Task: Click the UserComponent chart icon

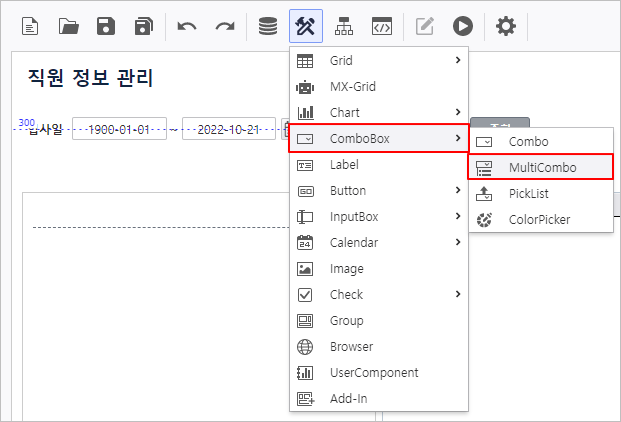Action: click(305, 373)
